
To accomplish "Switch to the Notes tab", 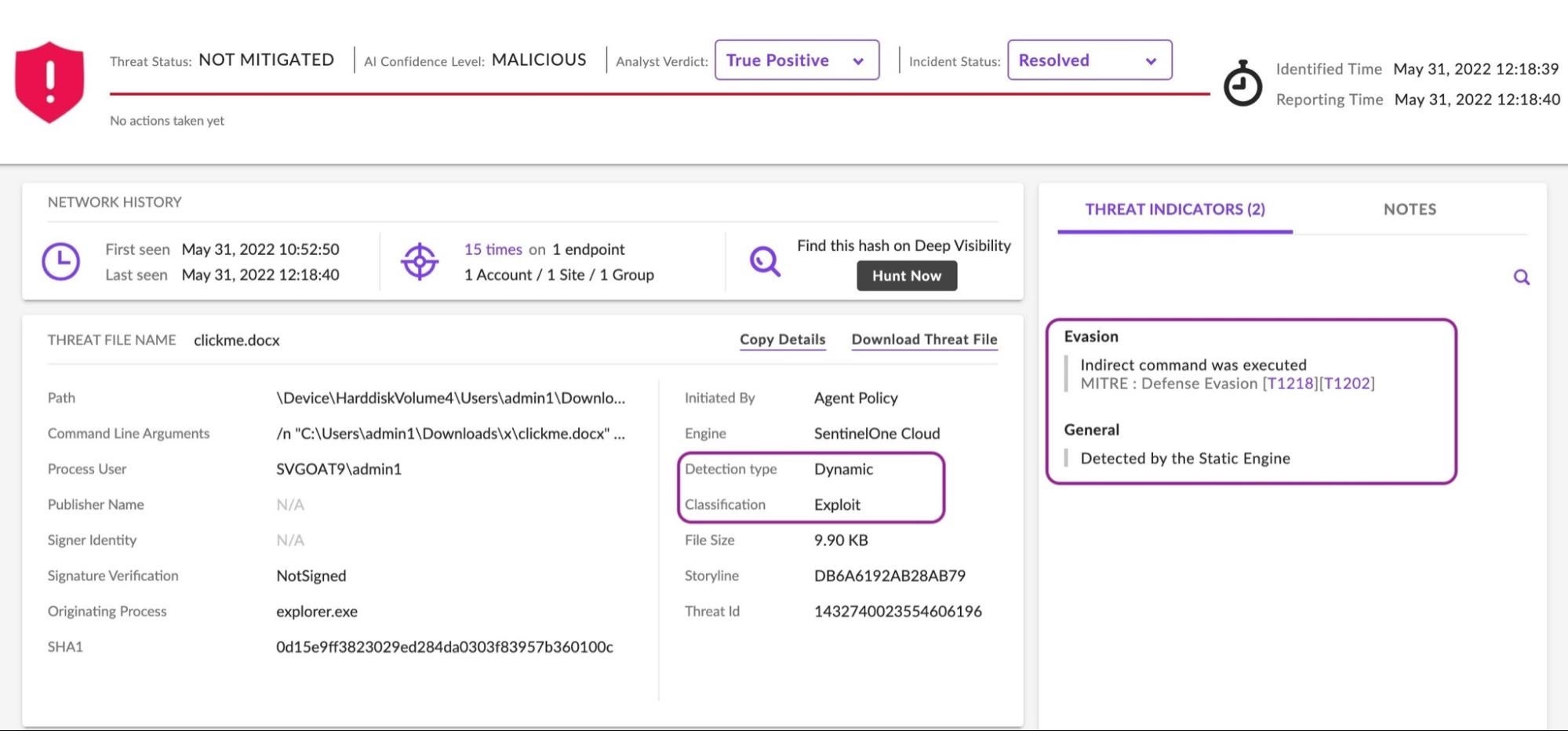I will pos(1410,209).
